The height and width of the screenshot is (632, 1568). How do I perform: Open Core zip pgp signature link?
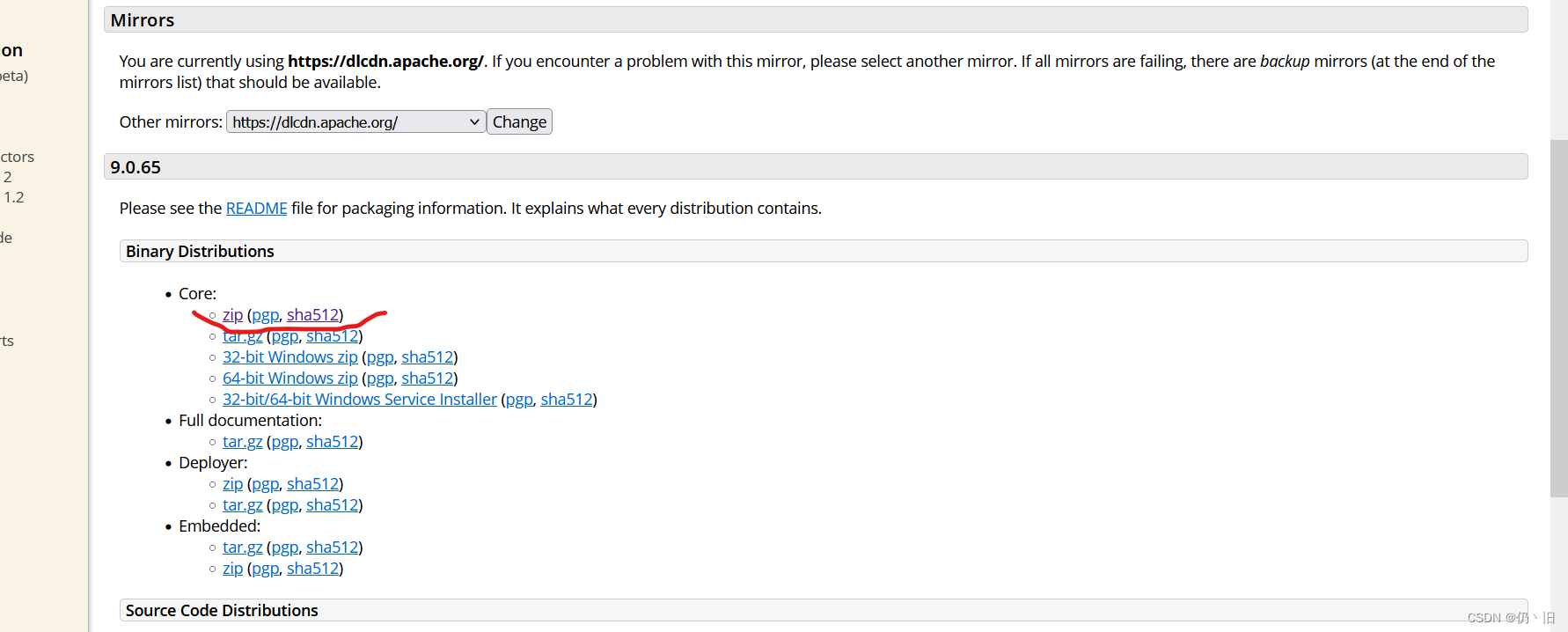(265, 315)
